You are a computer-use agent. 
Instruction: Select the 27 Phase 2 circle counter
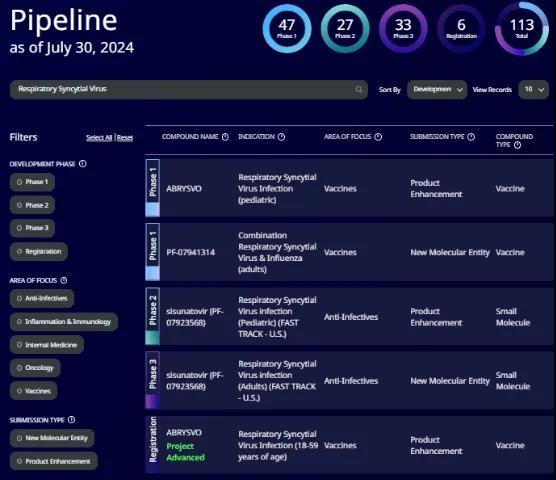pos(345,28)
